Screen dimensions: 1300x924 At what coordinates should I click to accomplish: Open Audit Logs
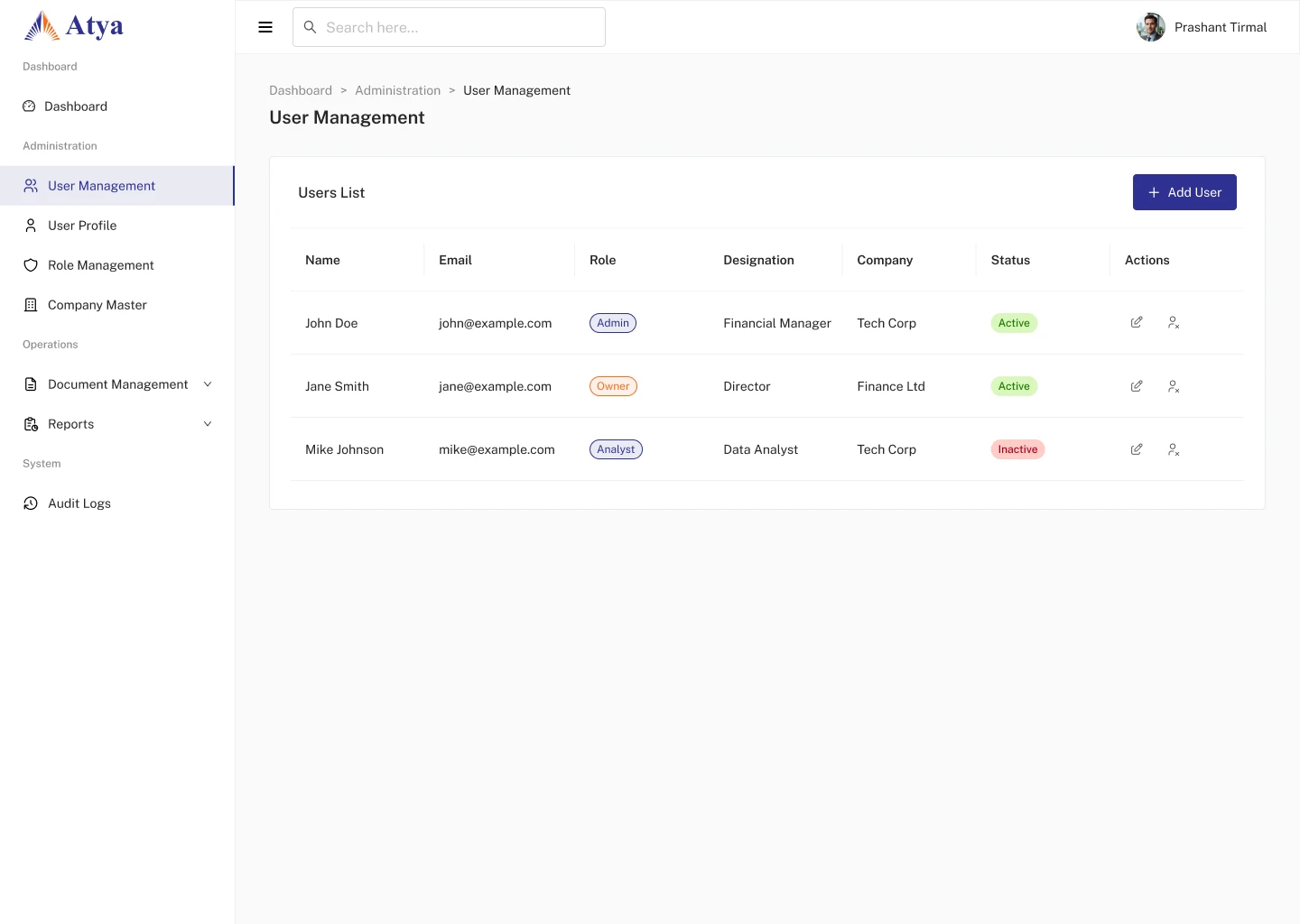[x=117, y=504]
